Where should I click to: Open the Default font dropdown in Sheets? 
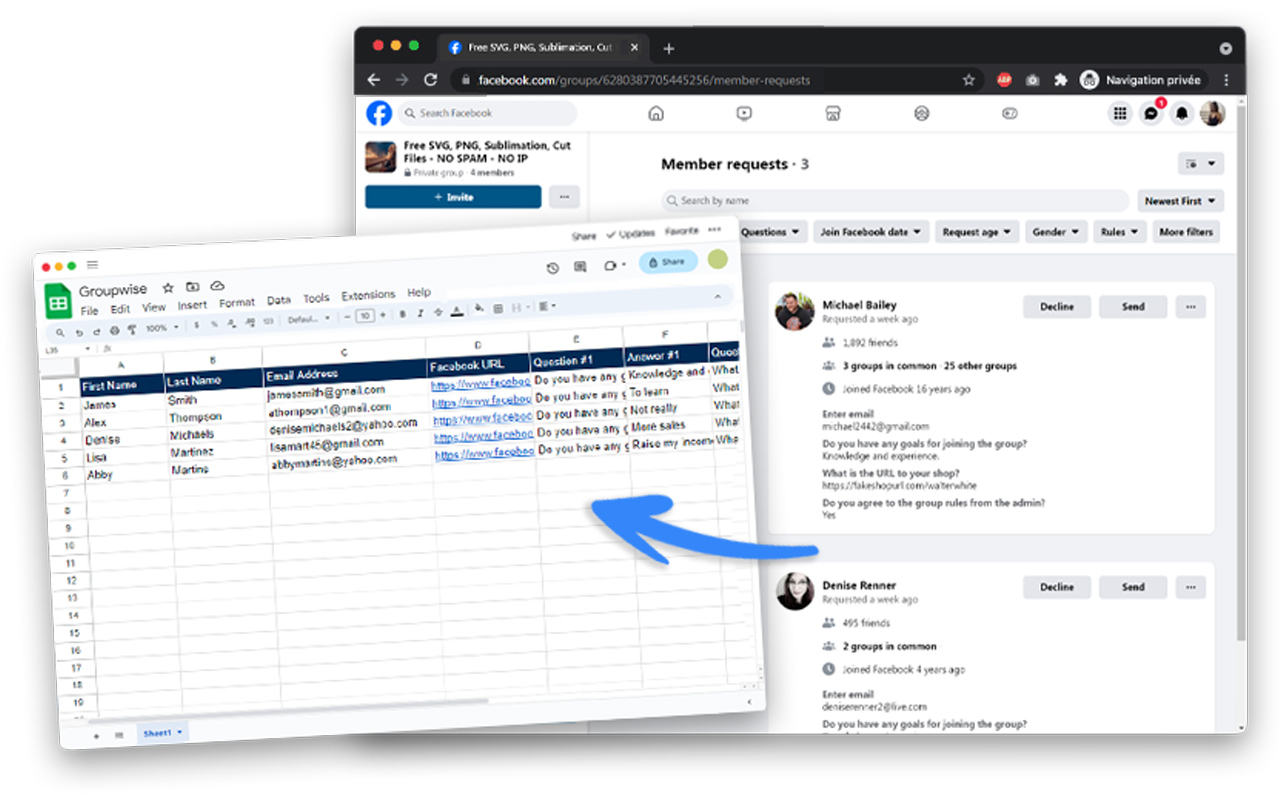[x=309, y=319]
